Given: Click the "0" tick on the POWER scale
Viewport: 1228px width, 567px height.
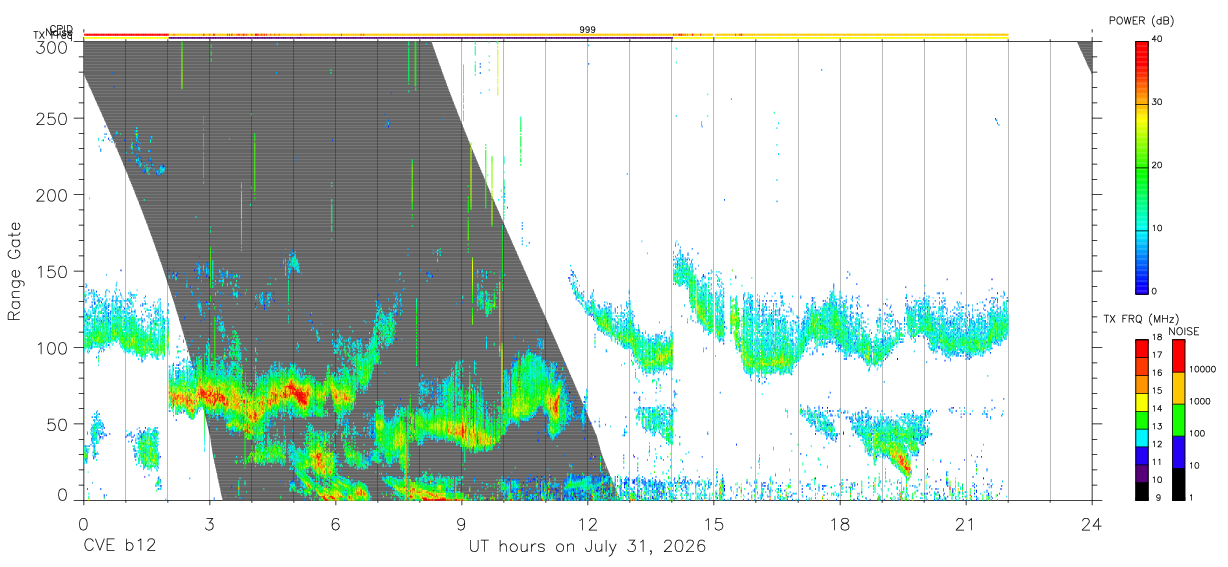Looking at the screenshot, I should (x=1156, y=291).
